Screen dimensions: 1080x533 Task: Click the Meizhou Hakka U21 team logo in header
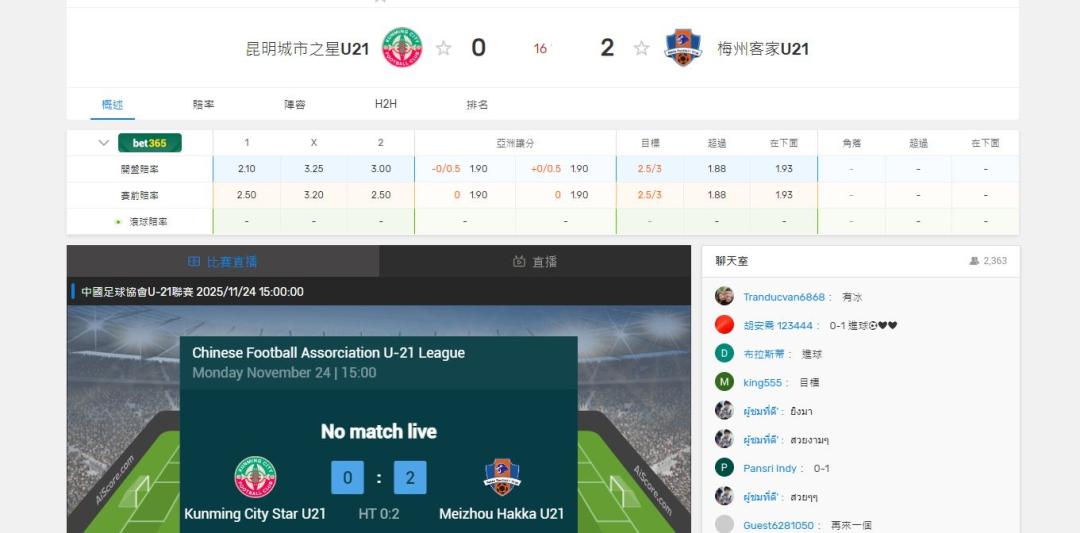point(683,48)
